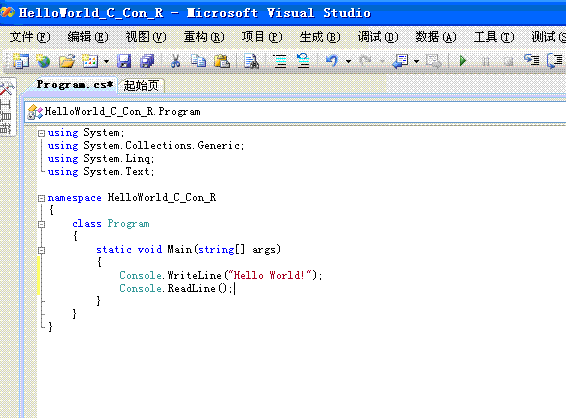Viewport: 566px width, 418px height.
Task: Click the class name 'Program' in code
Action: [129, 224]
